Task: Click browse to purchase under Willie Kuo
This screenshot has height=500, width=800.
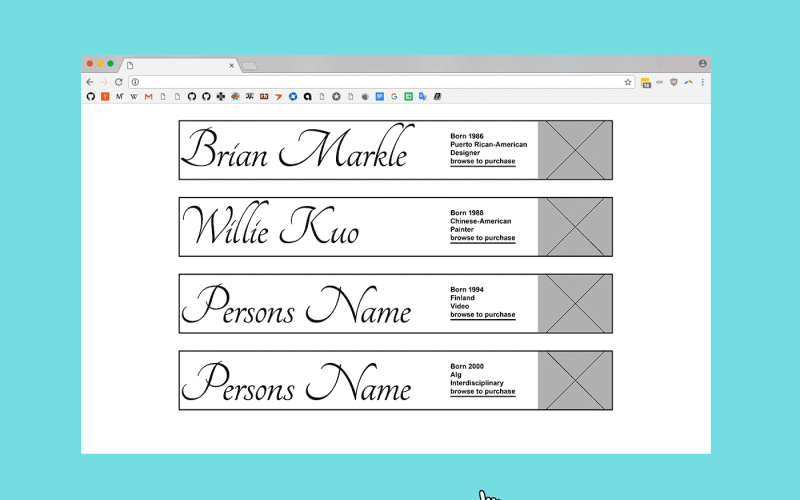Action: [483, 238]
